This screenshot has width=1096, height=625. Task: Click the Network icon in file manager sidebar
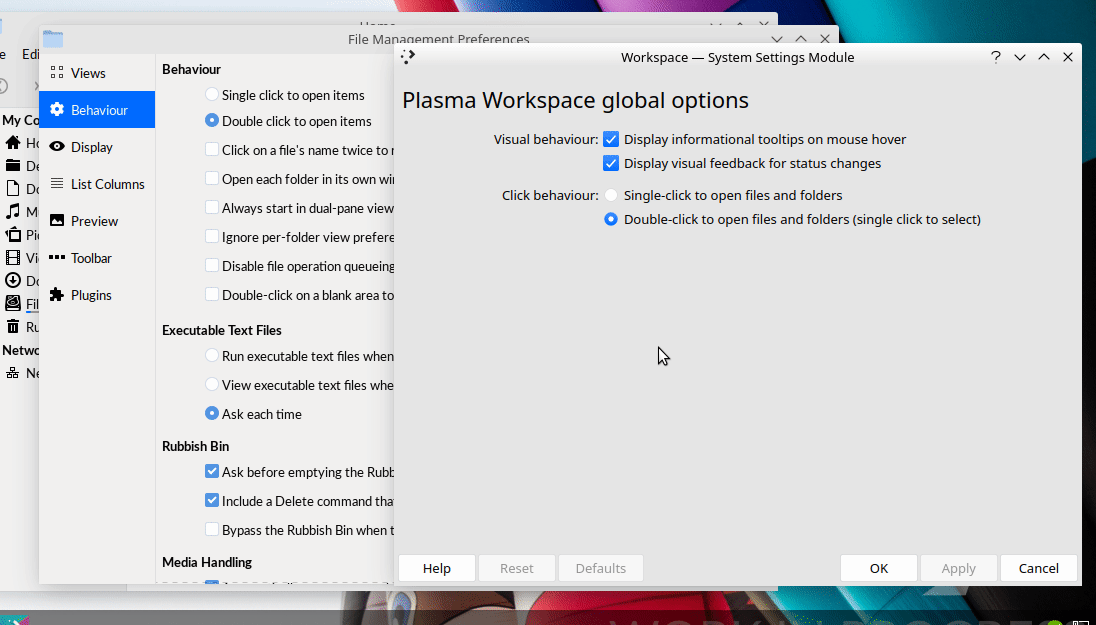(x=13, y=373)
